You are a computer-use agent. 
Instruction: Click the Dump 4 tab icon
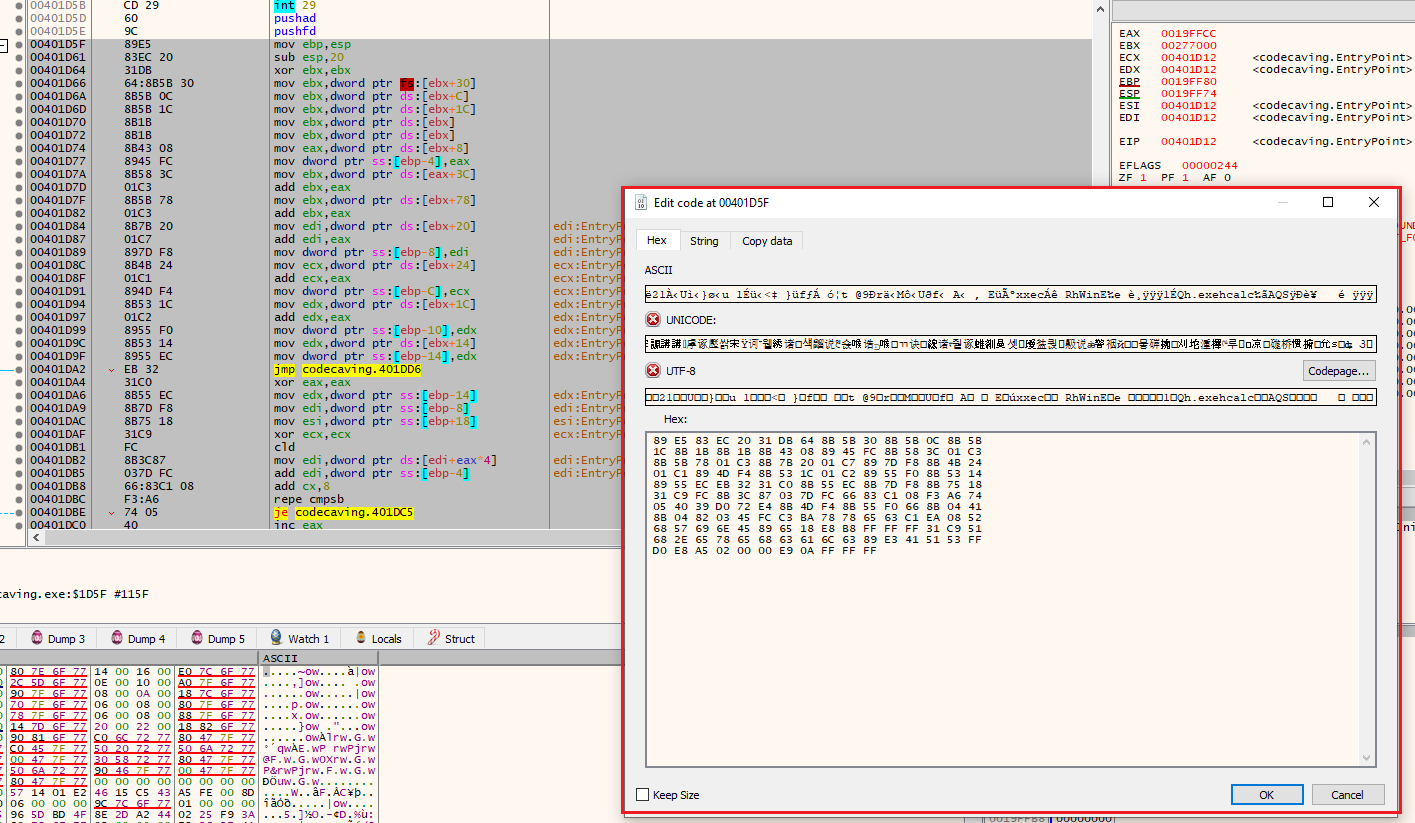point(117,638)
